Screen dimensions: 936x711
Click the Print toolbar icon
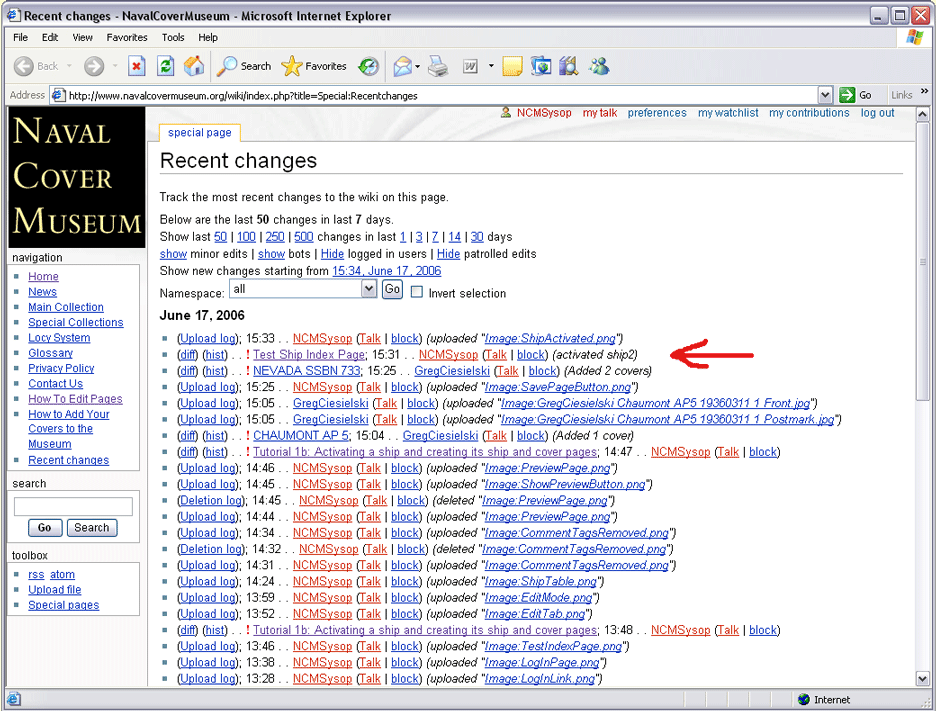pyautogui.click(x=438, y=66)
